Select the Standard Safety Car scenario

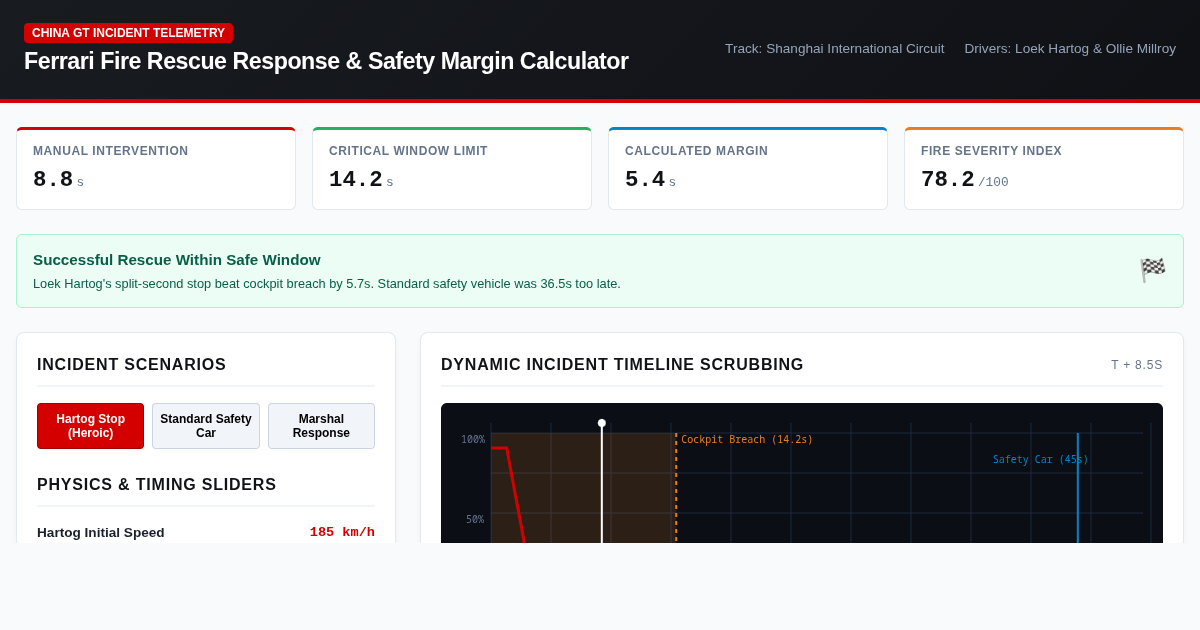pos(206,426)
